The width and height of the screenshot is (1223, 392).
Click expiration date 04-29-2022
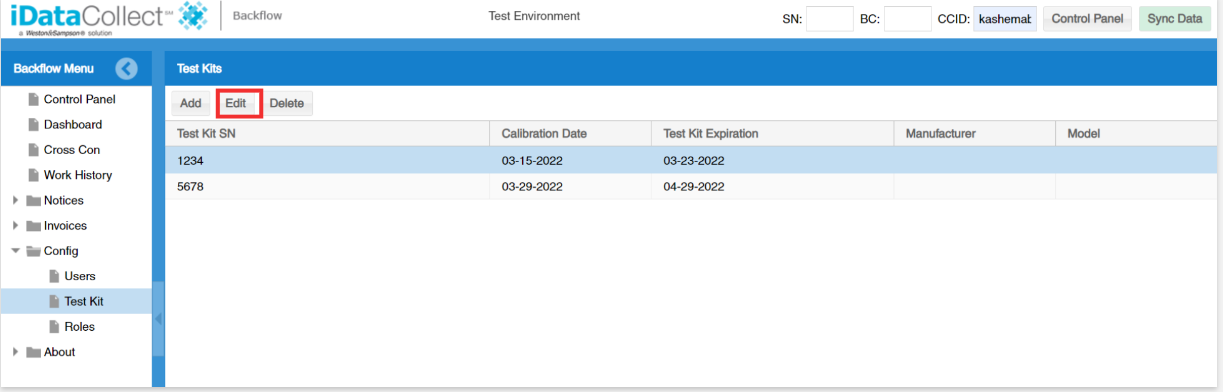point(694,186)
